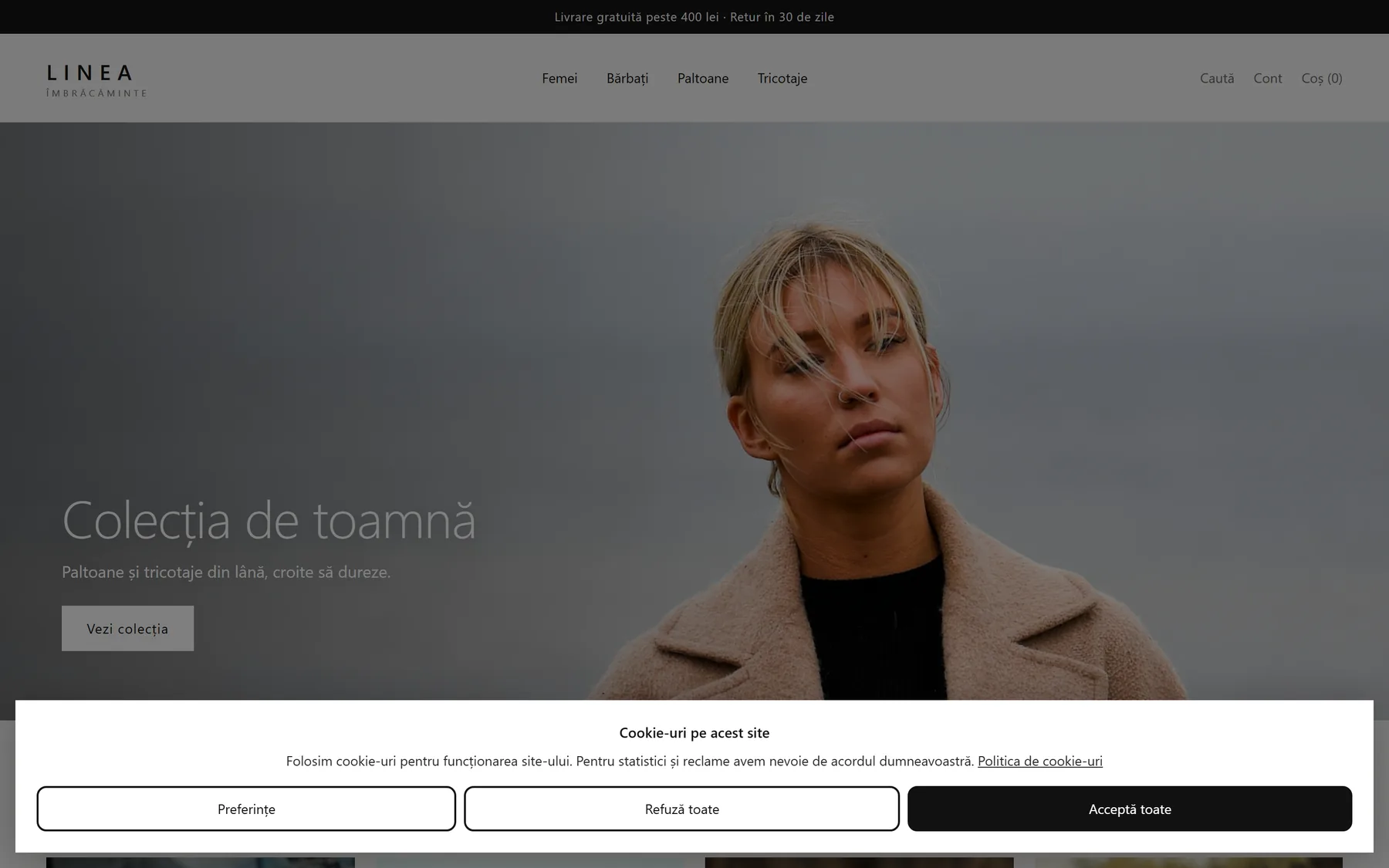
Task: Click the free delivery announcement text
Action: click(694, 17)
